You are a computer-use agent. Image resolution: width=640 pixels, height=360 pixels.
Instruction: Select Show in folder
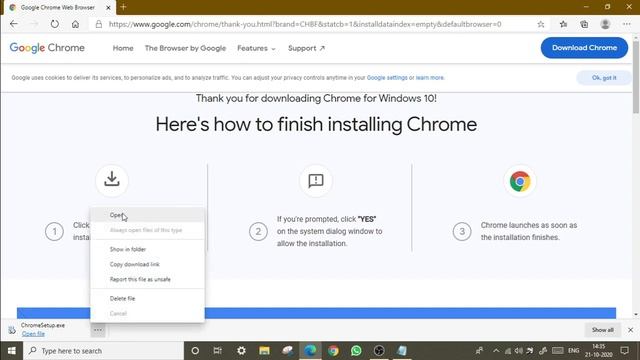coord(147,249)
